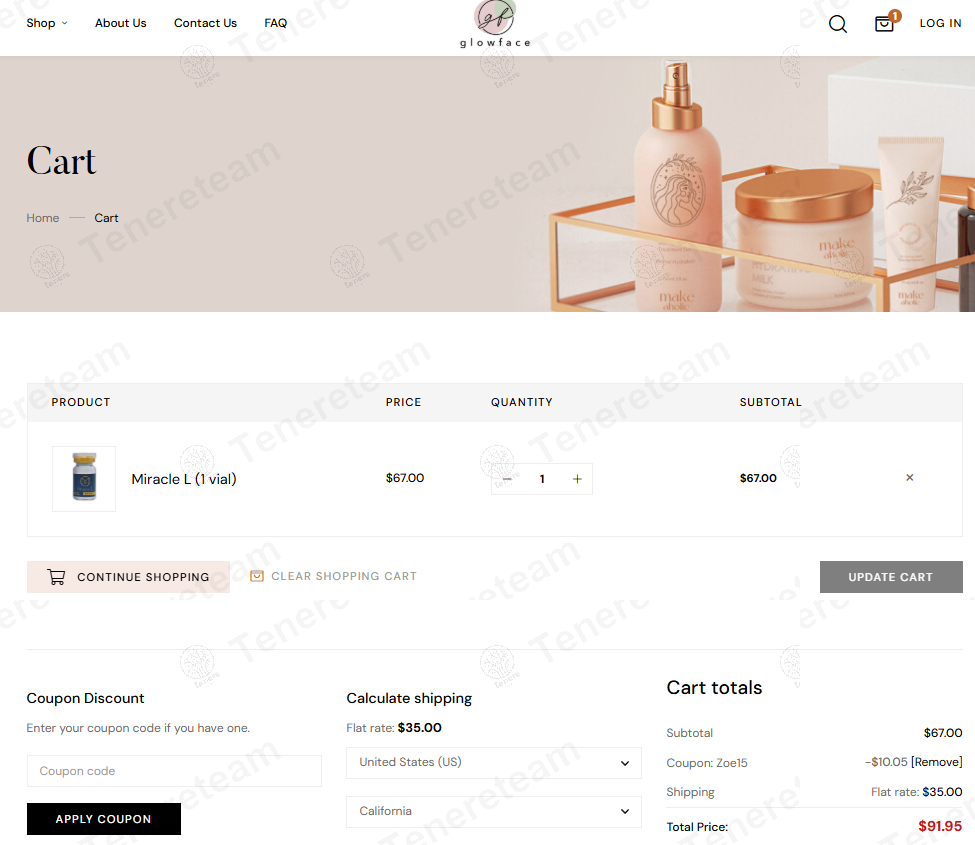Open the California state dropdown
The image size is (975, 845).
click(x=494, y=812)
